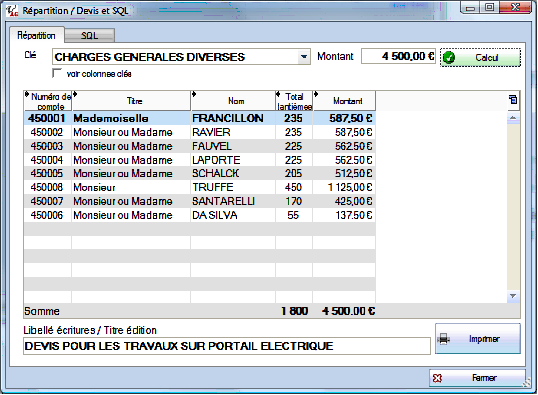The height and width of the screenshot is (395, 538).
Task: Click the DA SILVA name cell
Action: pyautogui.click(x=233, y=215)
